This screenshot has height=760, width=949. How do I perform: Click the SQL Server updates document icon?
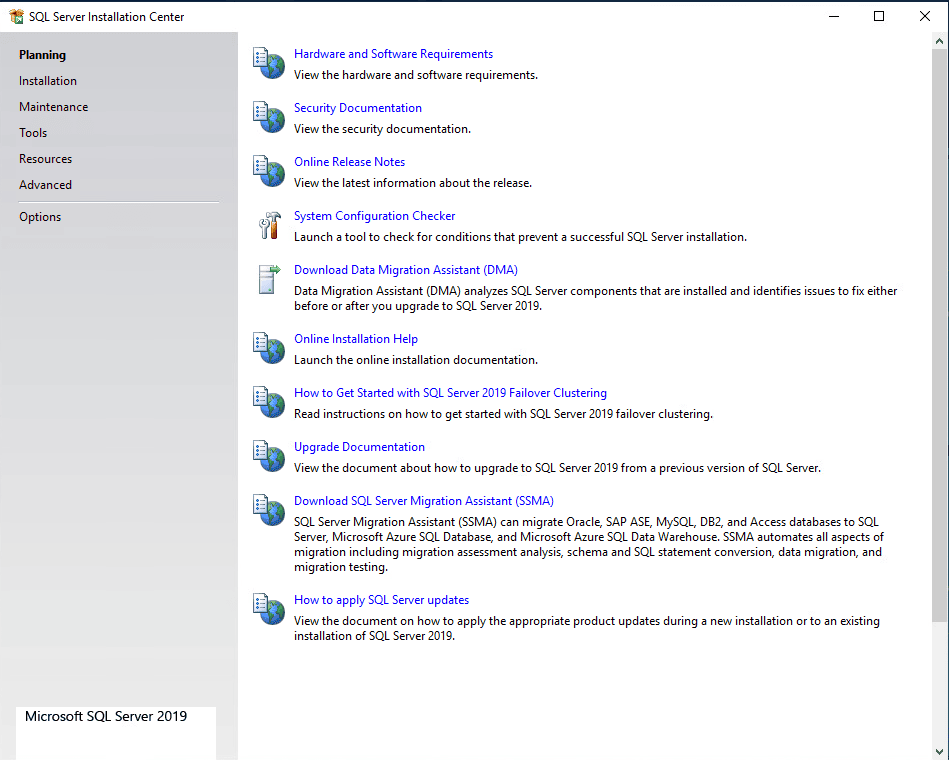coord(269,609)
